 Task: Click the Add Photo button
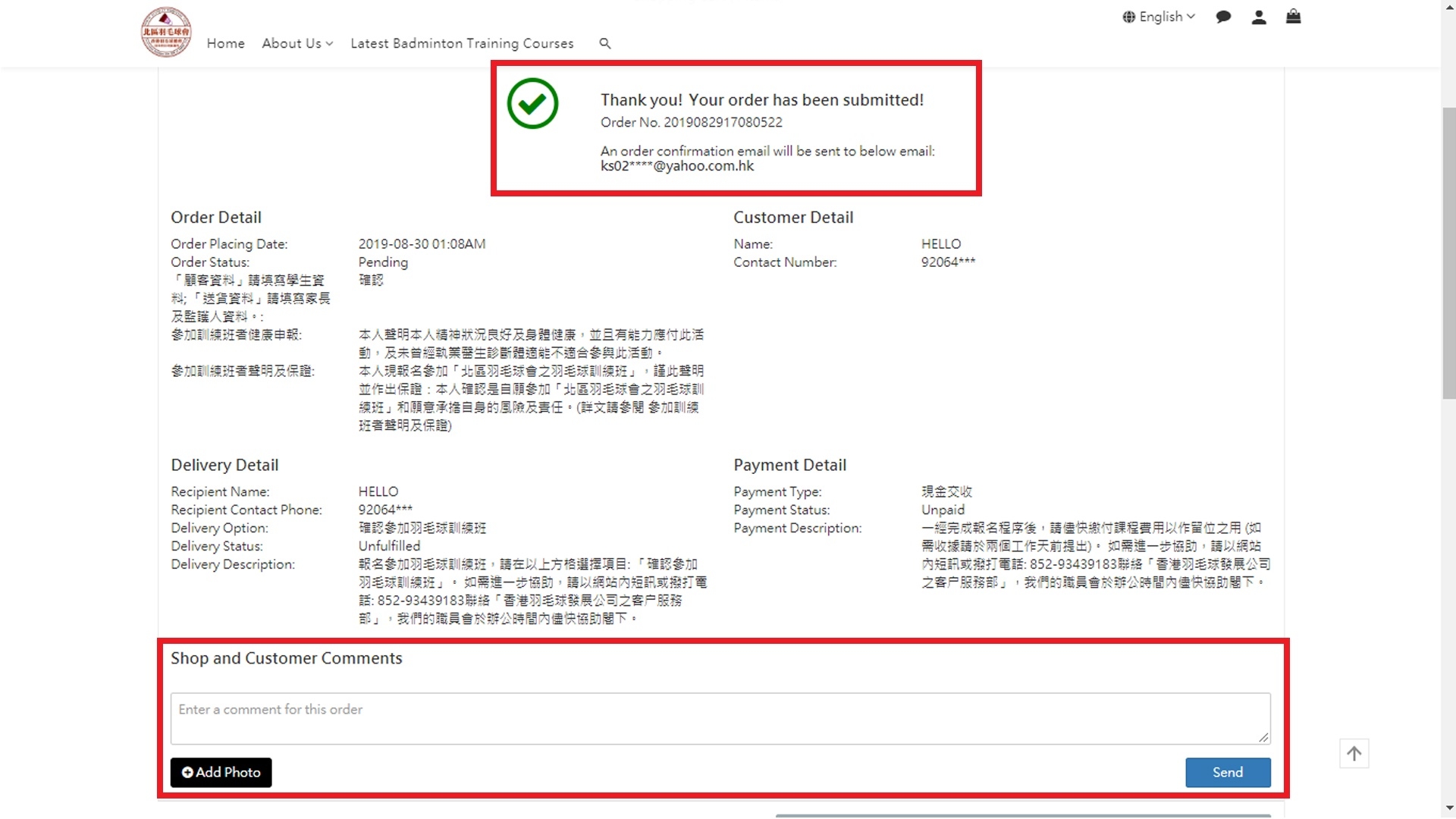(x=221, y=772)
